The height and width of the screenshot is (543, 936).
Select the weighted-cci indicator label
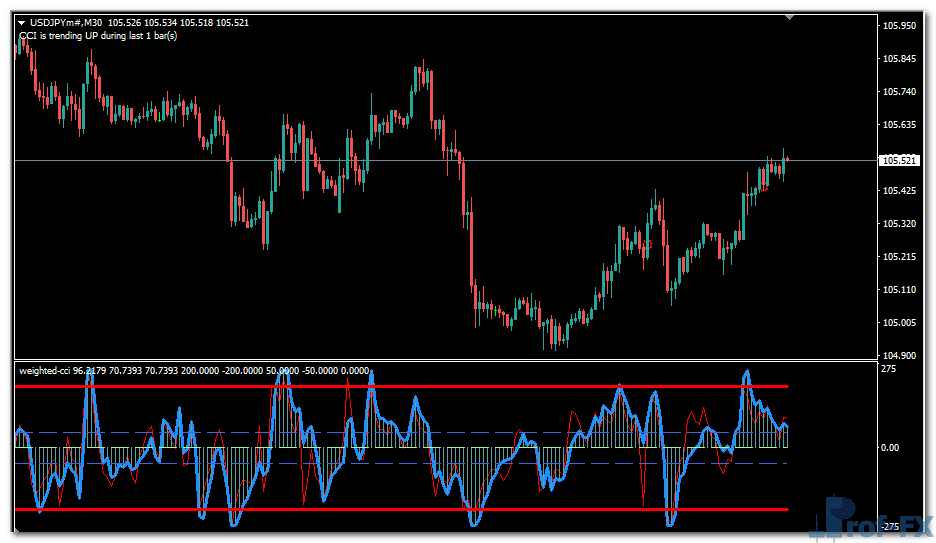pyautogui.click(x=49, y=371)
